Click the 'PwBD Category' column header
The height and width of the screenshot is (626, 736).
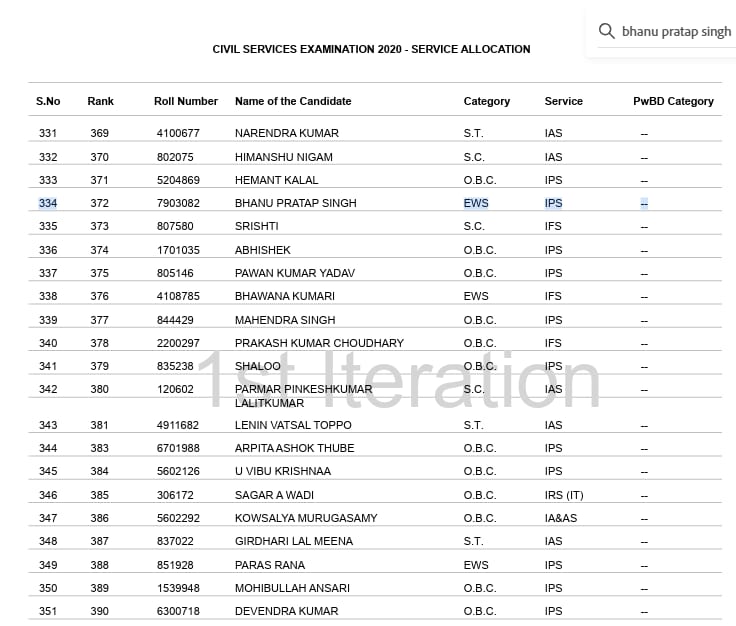pos(673,101)
